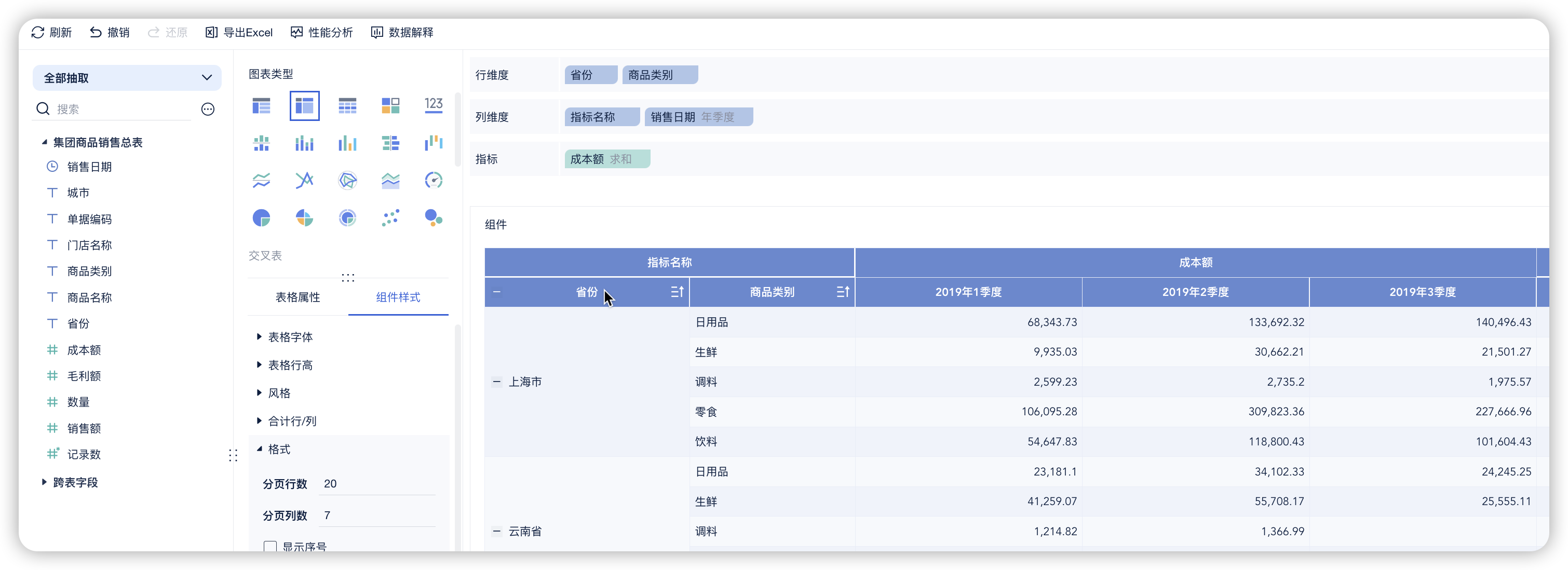The width and height of the screenshot is (1568, 570).
Task: Switch to the 表格属性 tab
Action: (298, 297)
